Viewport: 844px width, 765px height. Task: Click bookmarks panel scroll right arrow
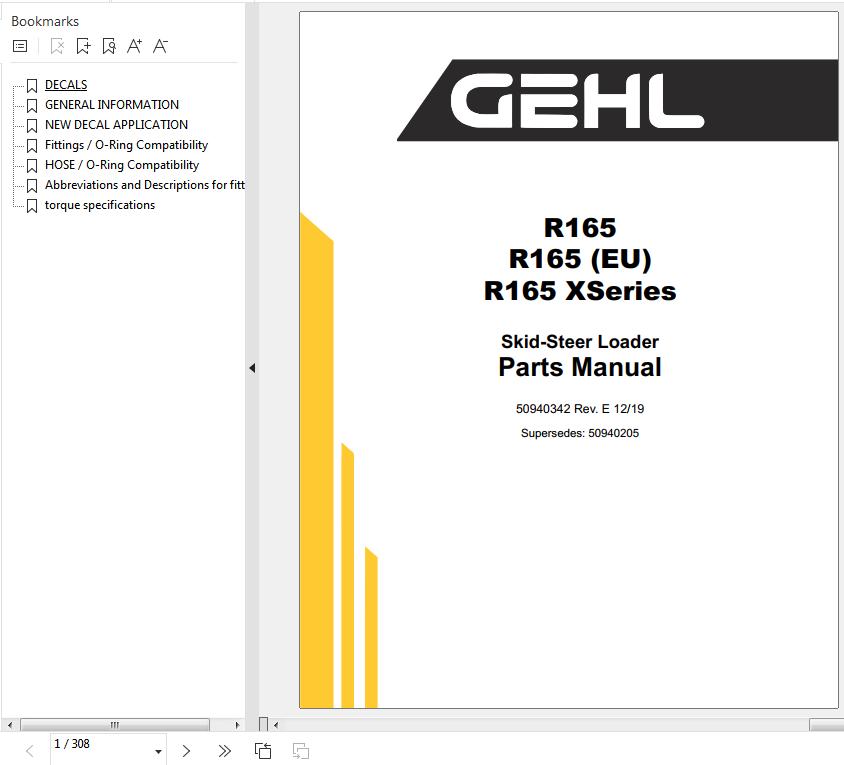[237, 725]
